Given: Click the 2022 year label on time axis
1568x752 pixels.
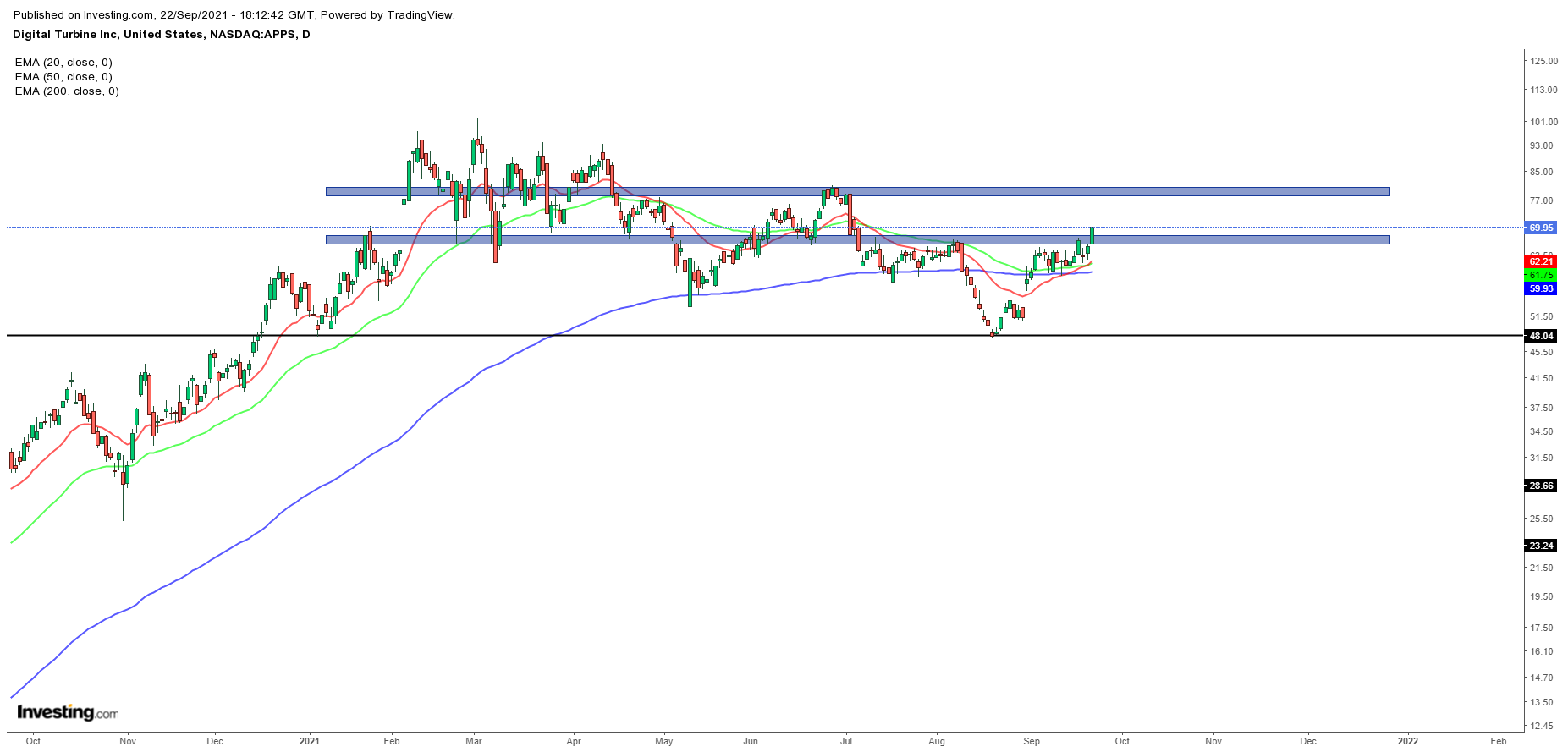Looking at the screenshot, I should [x=1408, y=741].
